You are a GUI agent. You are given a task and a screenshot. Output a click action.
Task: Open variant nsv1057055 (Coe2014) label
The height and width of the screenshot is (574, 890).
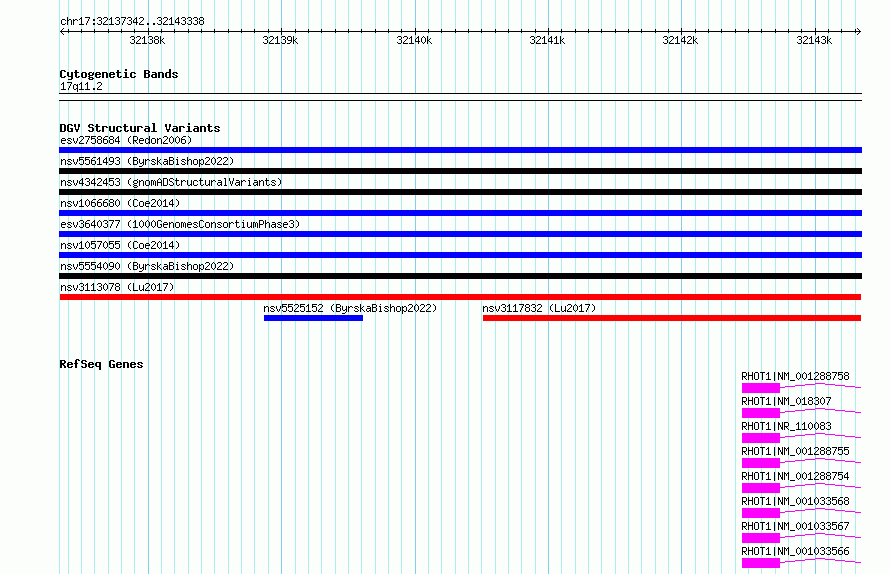[120, 245]
